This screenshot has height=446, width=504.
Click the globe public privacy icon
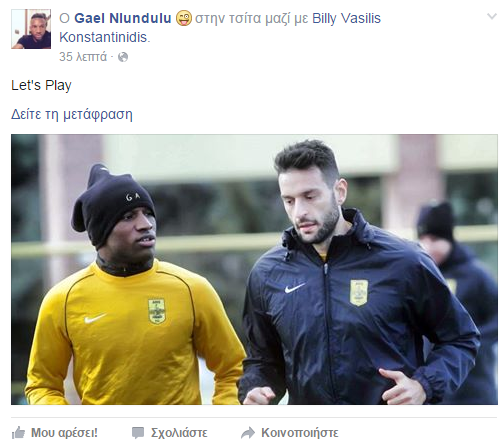[x=123, y=57]
